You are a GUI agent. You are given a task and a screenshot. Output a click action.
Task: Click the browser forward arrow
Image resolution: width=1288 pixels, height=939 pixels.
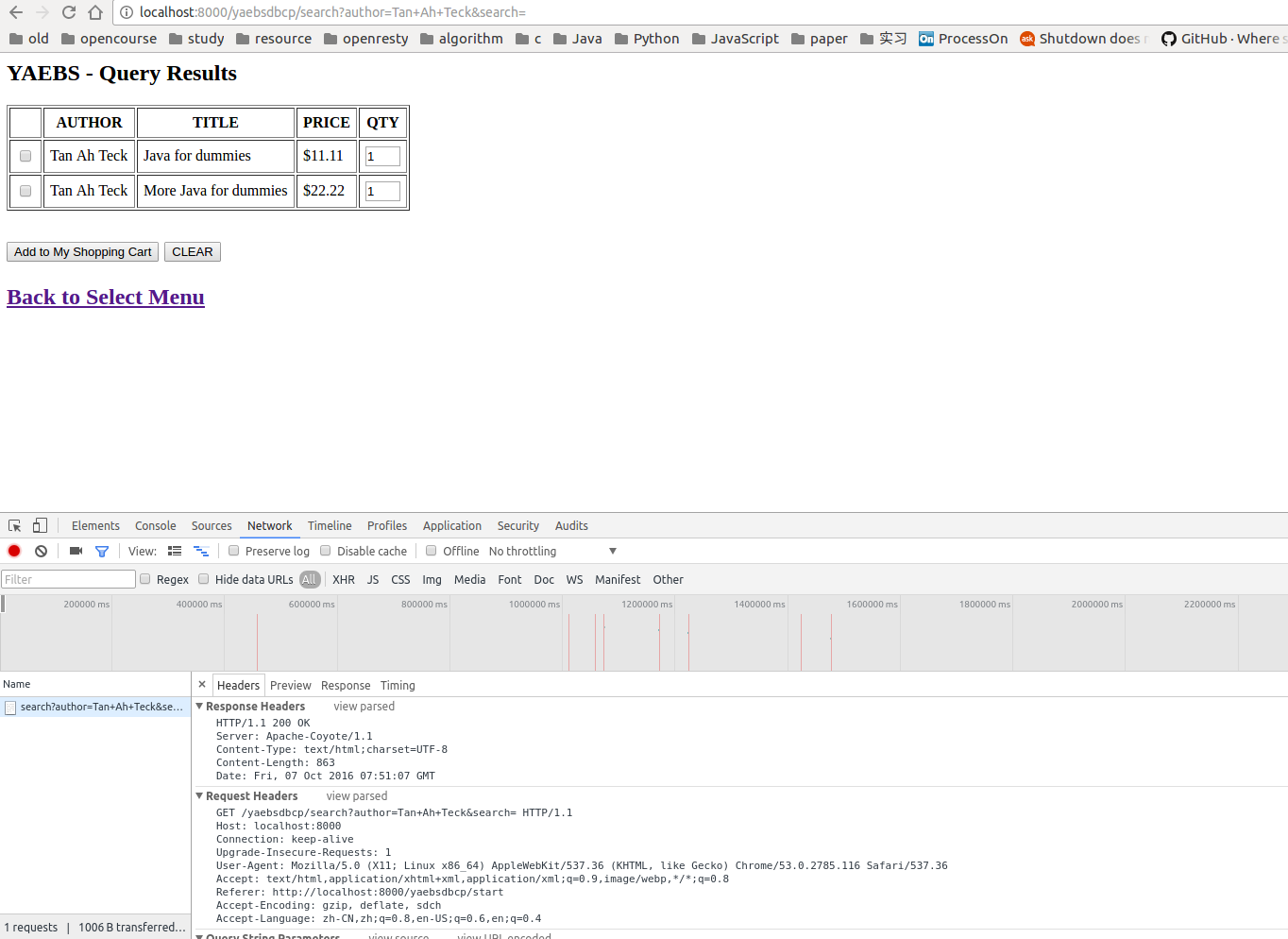click(42, 12)
